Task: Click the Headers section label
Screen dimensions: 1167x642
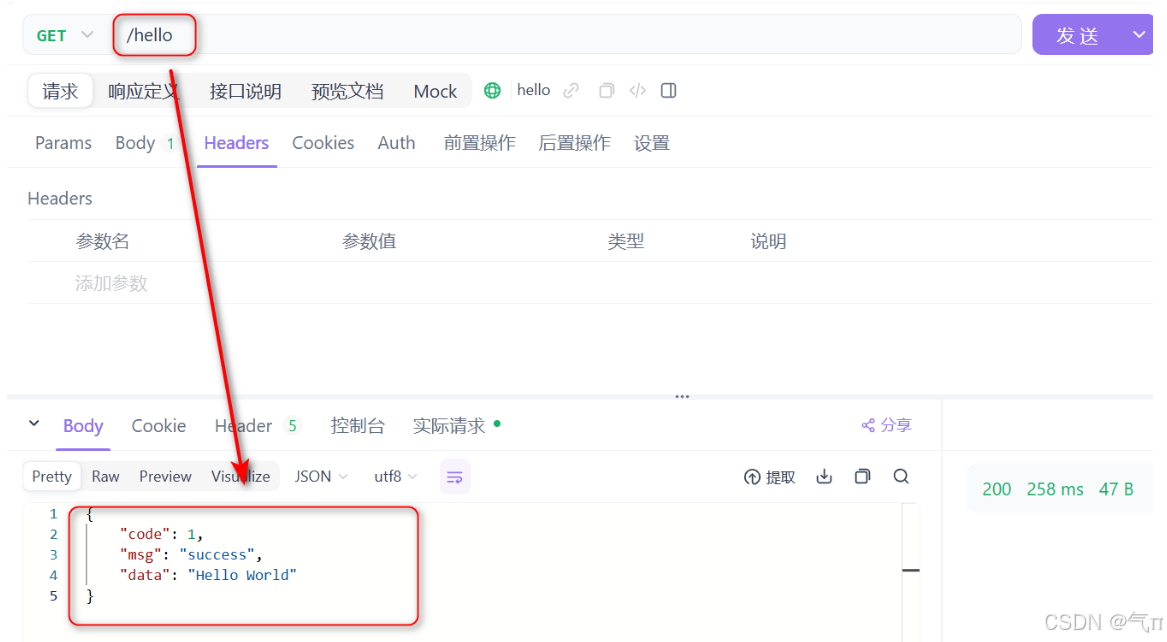Action: tap(60, 199)
